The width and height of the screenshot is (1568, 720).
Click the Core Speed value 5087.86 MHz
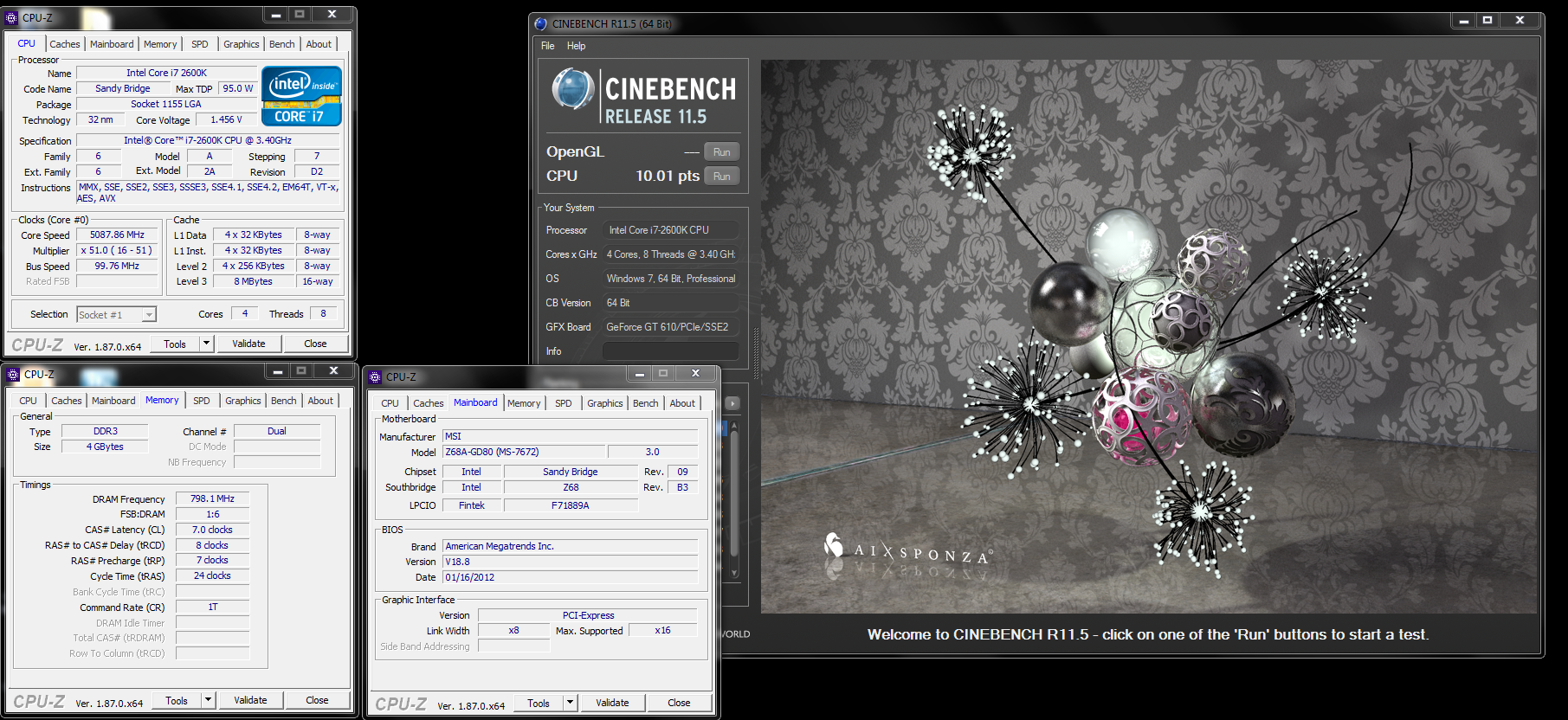click(118, 235)
